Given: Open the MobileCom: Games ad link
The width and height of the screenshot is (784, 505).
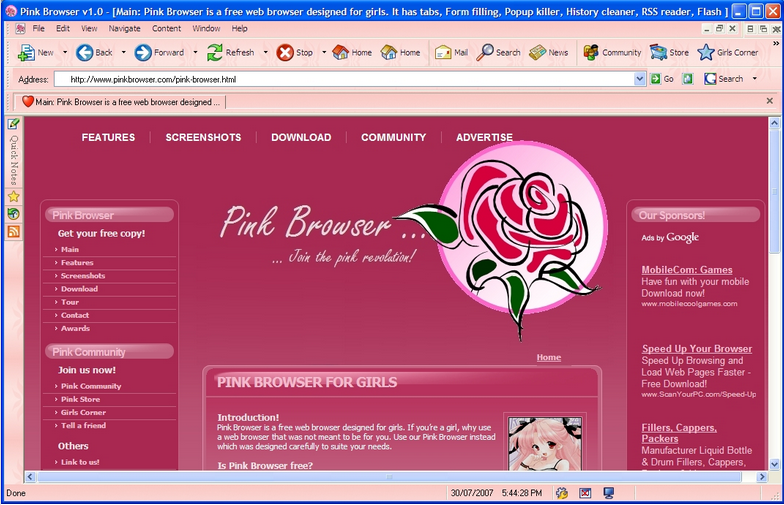Looking at the screenshot, I should 687,270.
